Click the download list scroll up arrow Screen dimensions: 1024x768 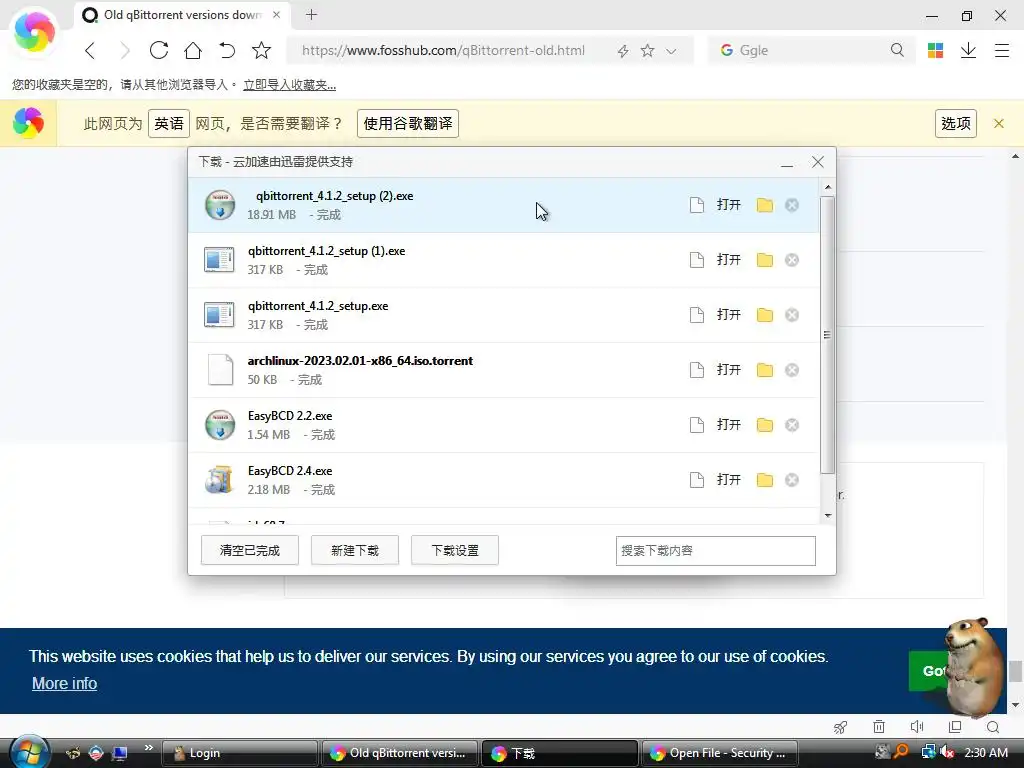[828, 187]
